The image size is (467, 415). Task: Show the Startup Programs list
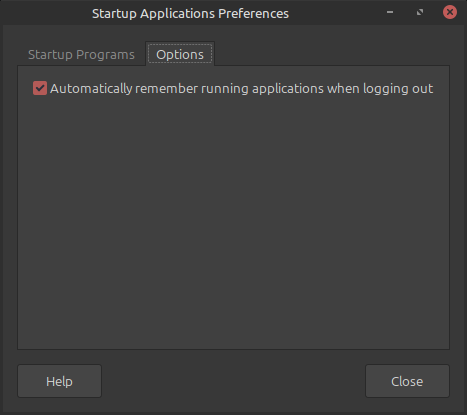(x=81, y=54)
